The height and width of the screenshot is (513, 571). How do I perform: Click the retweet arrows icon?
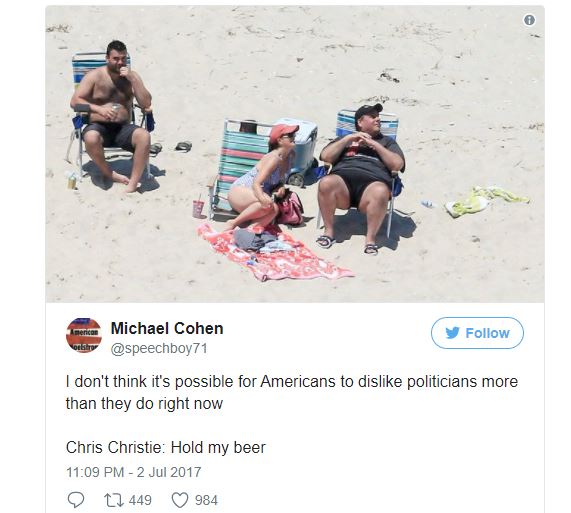point(113,500)
